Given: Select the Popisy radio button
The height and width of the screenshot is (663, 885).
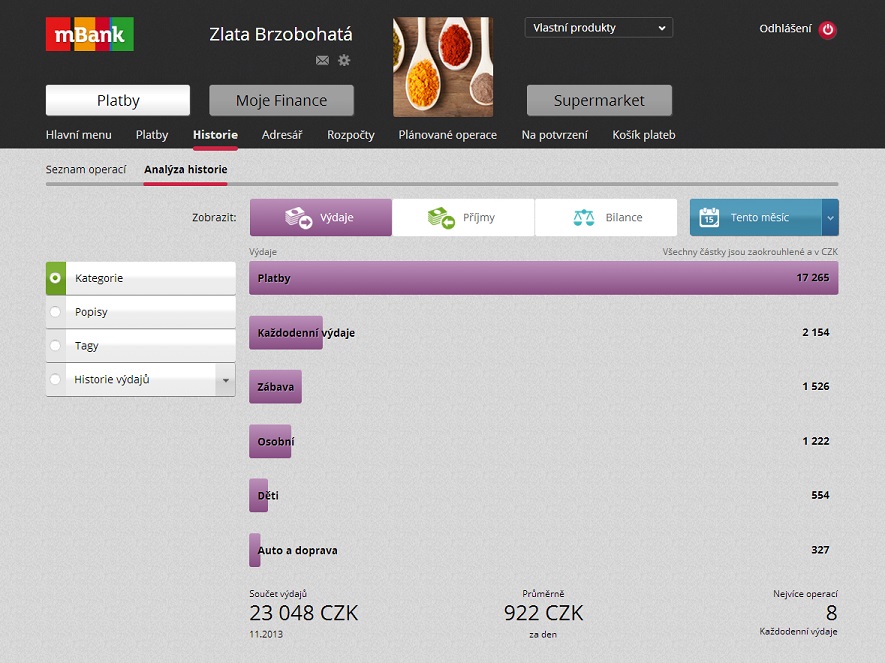Looking at the screenshot, I should pos(55,311).
